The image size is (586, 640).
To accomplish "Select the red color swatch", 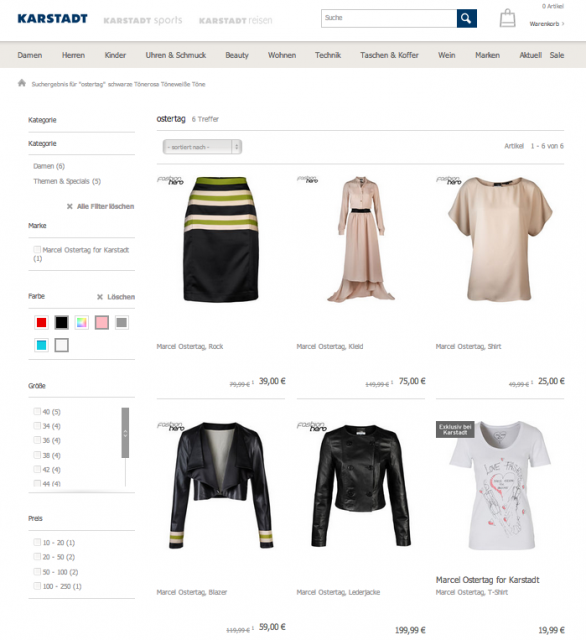I will (x=42, y=322).
